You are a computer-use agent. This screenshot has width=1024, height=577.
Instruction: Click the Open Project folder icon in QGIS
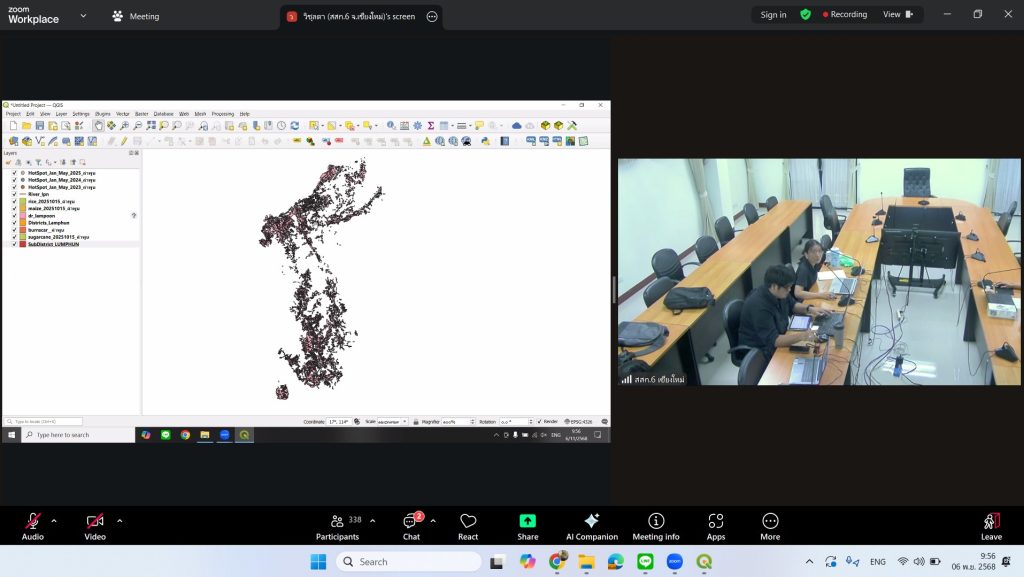(27, 126)
